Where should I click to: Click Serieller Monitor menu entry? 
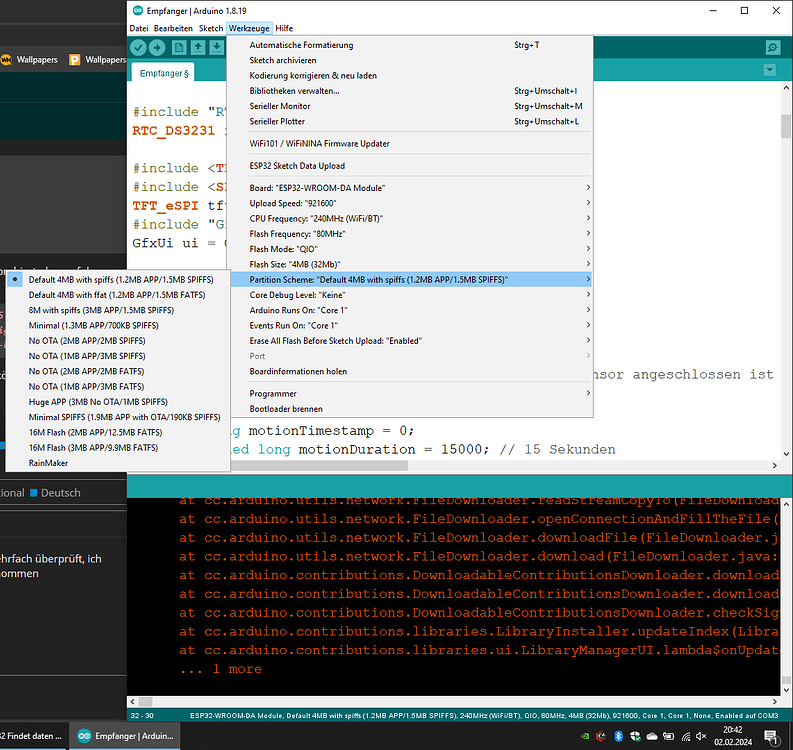280,106
